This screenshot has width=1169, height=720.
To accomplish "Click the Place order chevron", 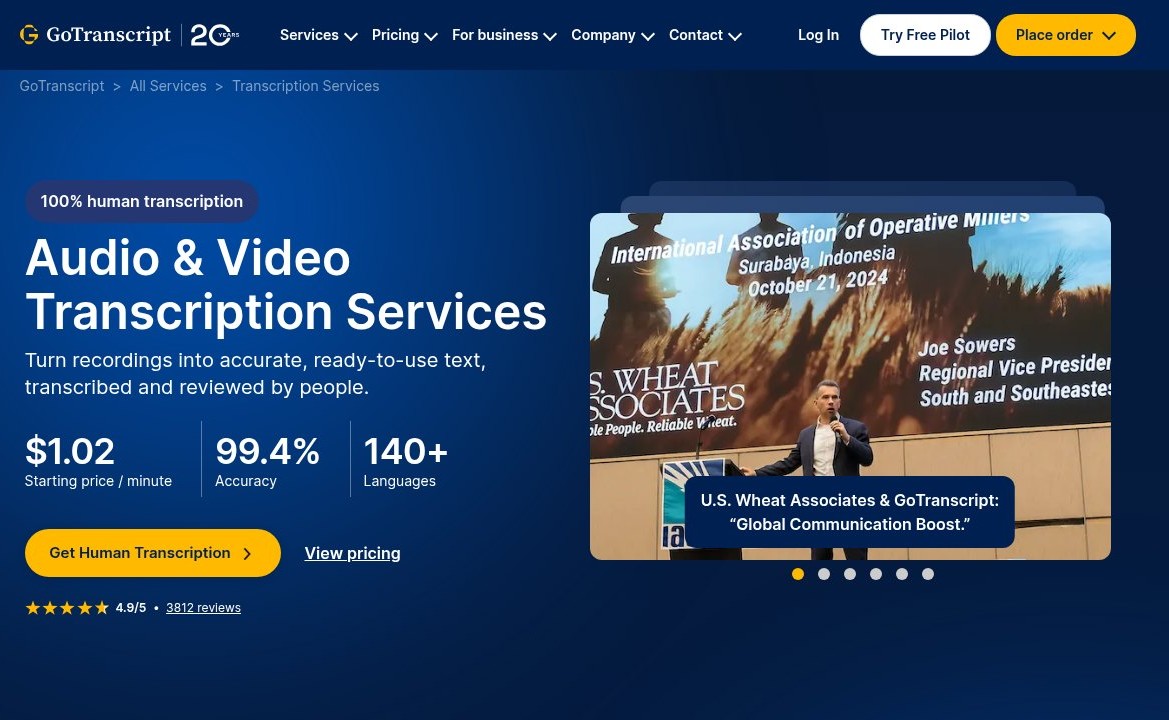I will (1109, 36).
